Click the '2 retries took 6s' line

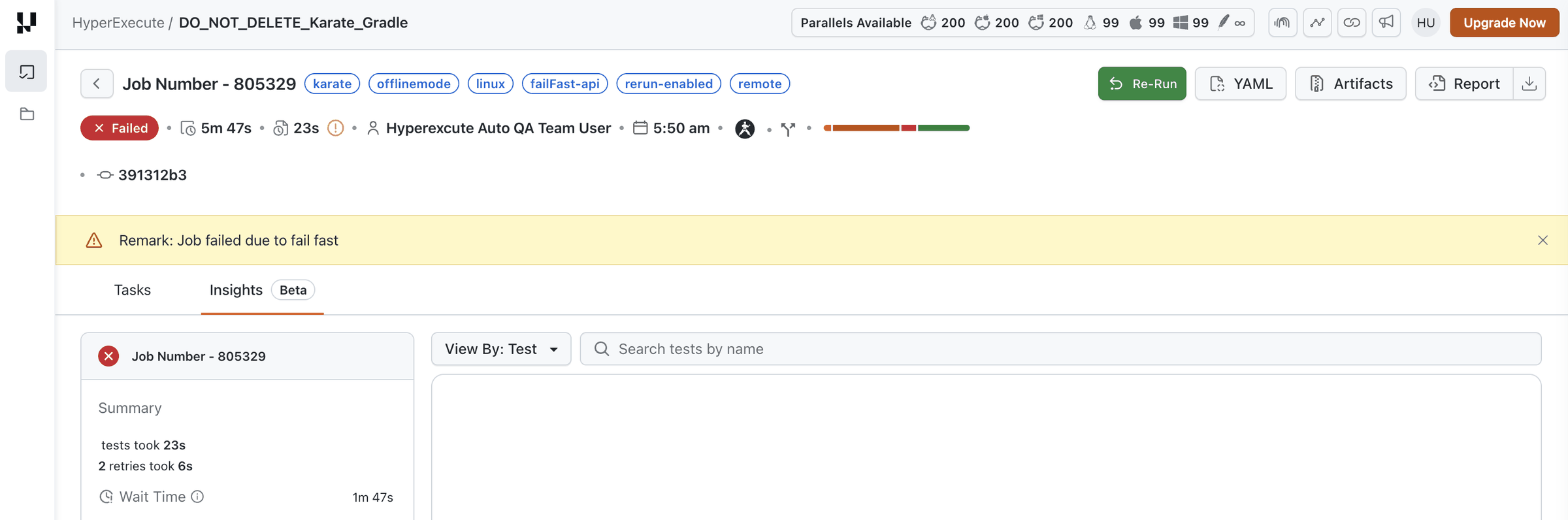[x=145, y=466]
